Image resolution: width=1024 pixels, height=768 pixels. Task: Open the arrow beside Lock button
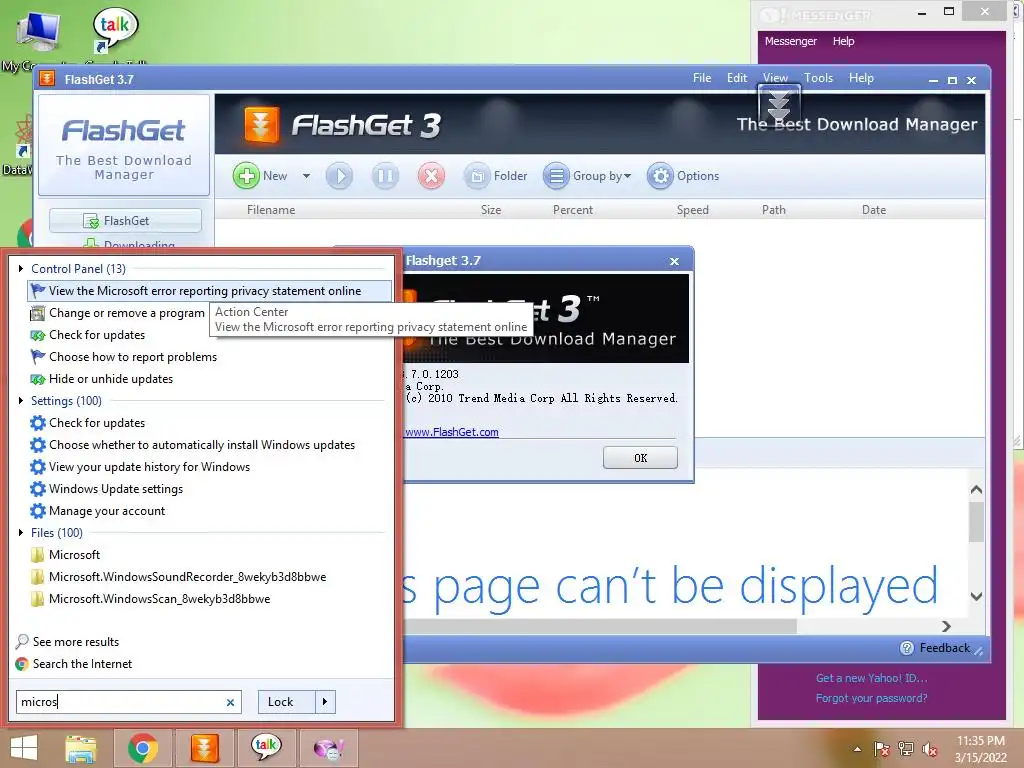tap(325, 702)
